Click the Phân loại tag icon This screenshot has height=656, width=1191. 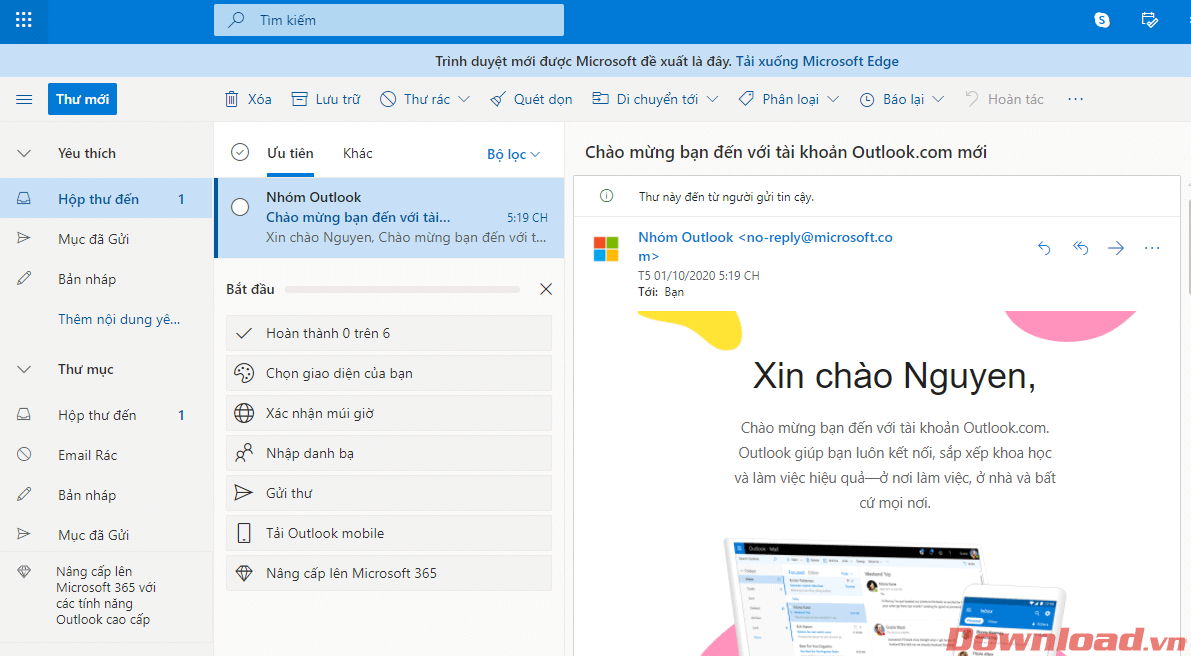click(747, 99)
